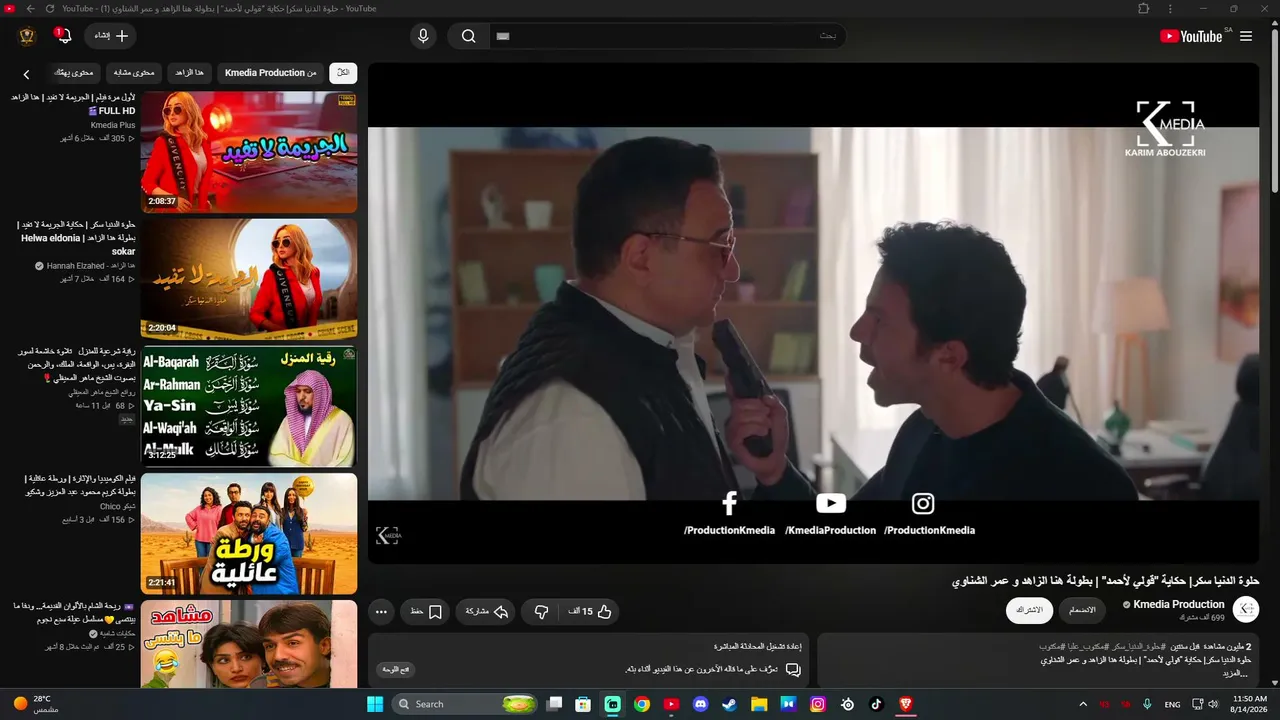Viewport: 1280px width, 720px height.
Task: Click the Kmedia watermark in the player
Action: point(388,535)
